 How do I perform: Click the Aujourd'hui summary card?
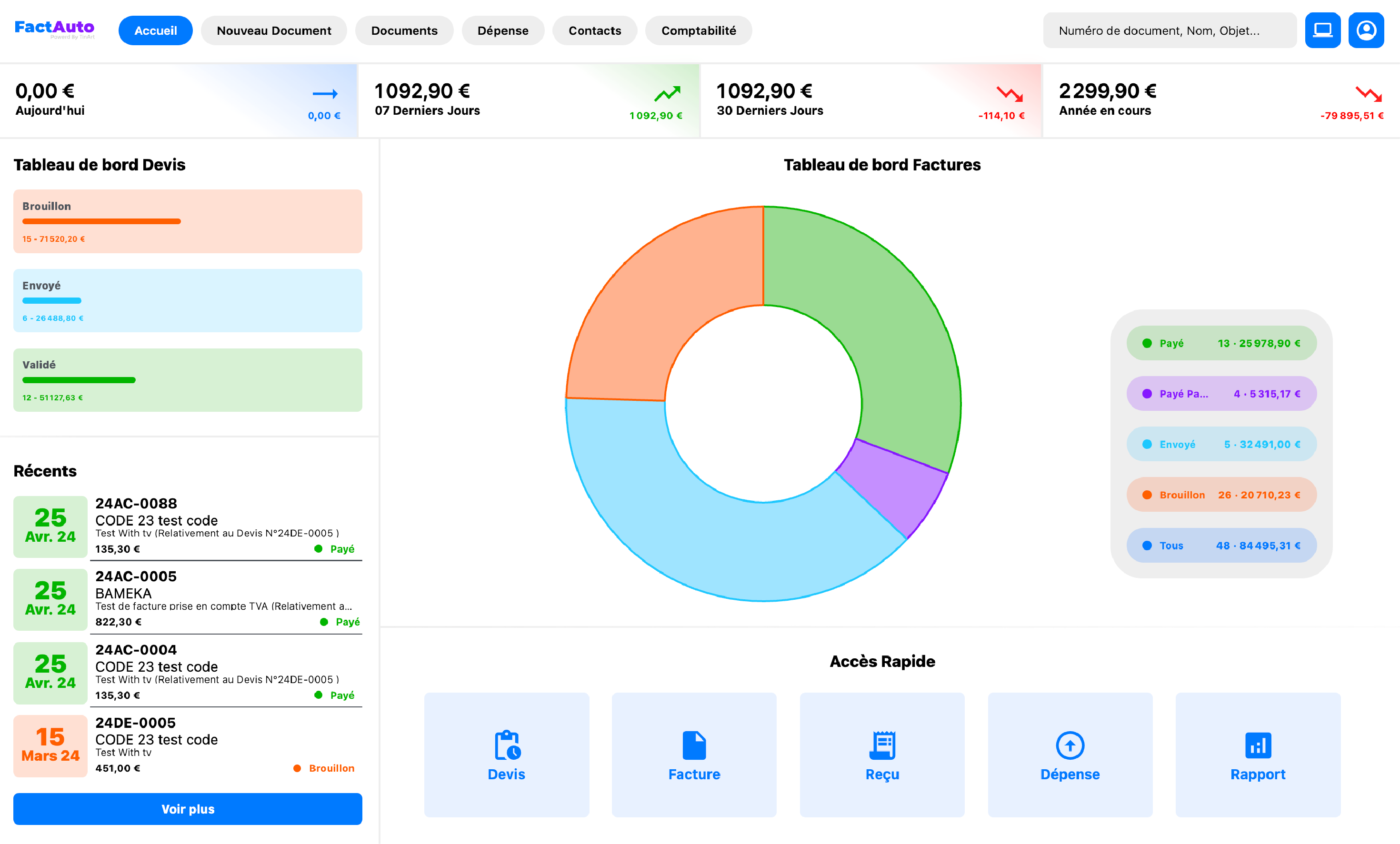179,100
